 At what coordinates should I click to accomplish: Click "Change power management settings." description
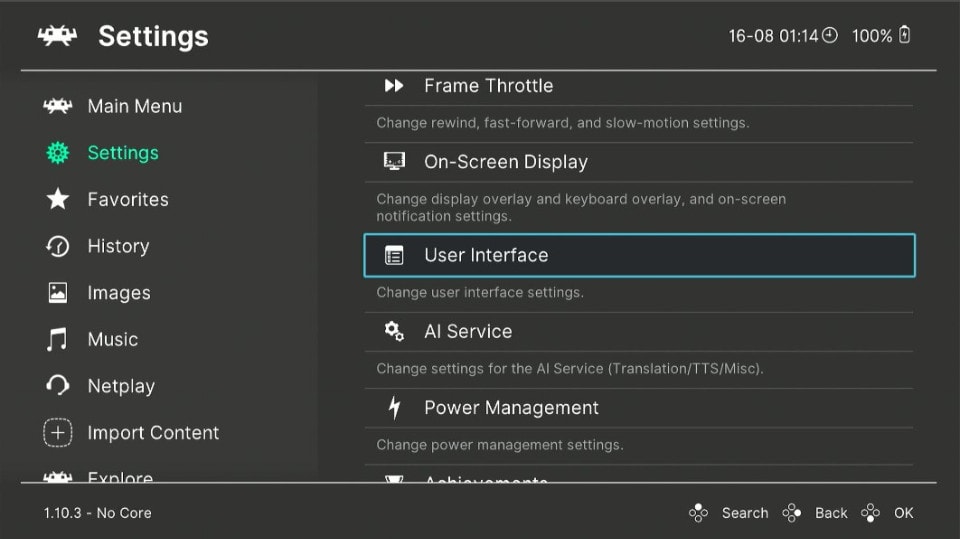500,445
